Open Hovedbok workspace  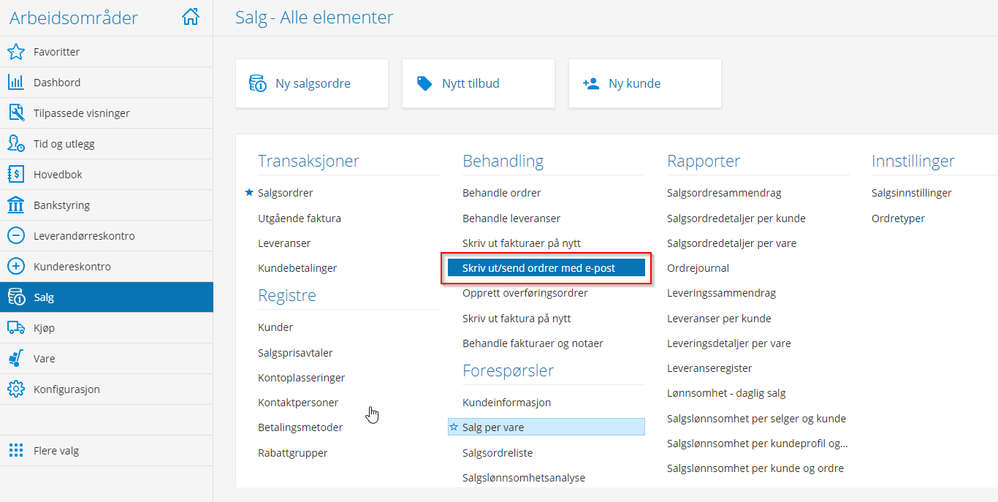click(x=106, y=174)
